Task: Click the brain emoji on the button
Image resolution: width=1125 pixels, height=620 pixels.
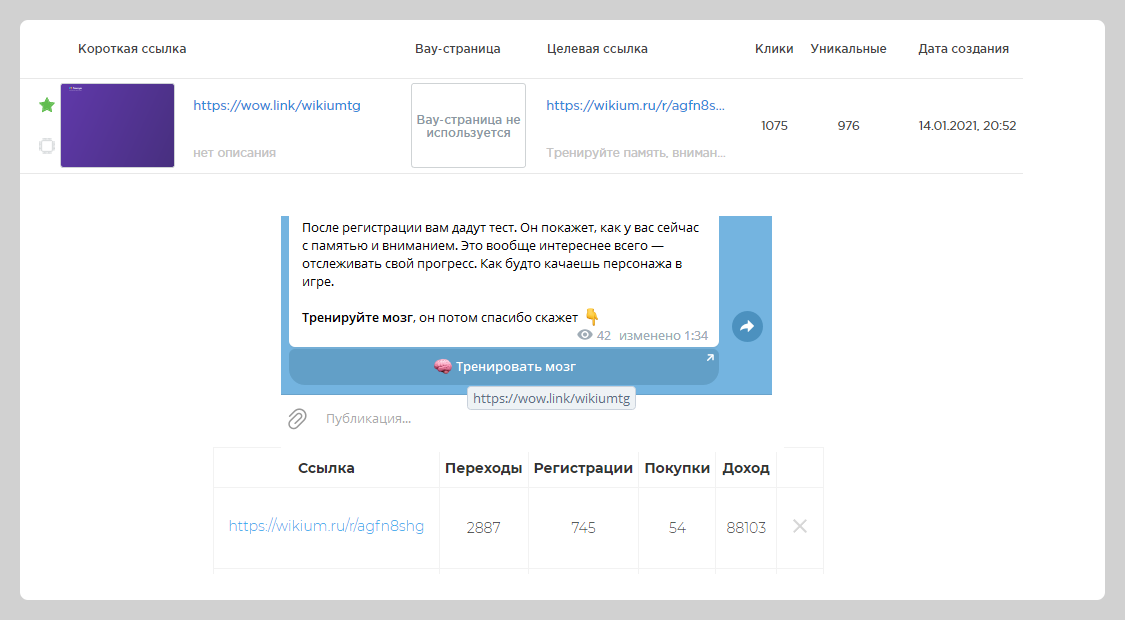Action: coord(443,367)
